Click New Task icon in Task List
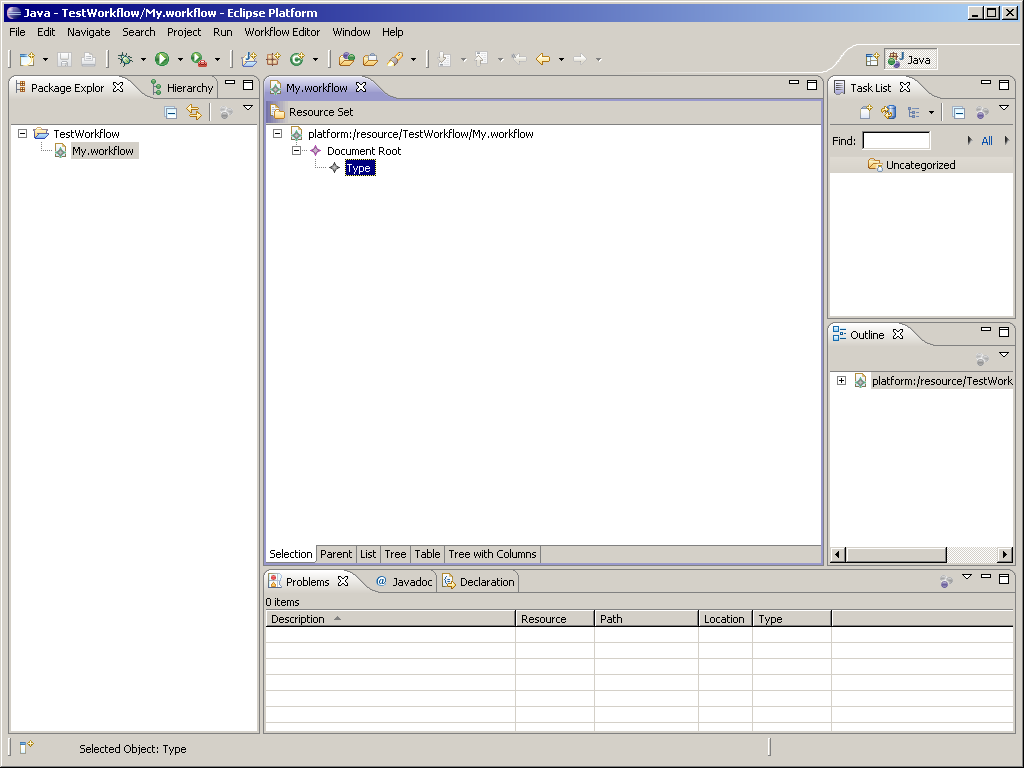The width and height of the screenshot is (1024, 768). (x=866, y=113)
